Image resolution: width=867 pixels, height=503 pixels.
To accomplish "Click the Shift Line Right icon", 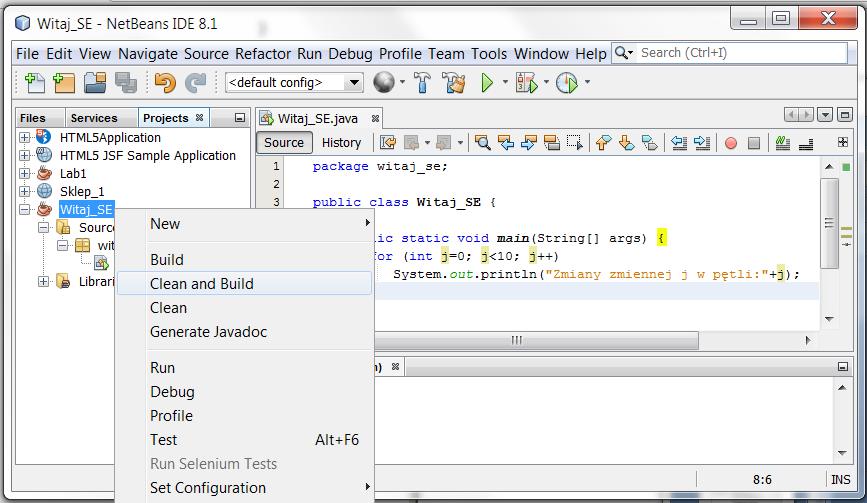I will 702,143.
